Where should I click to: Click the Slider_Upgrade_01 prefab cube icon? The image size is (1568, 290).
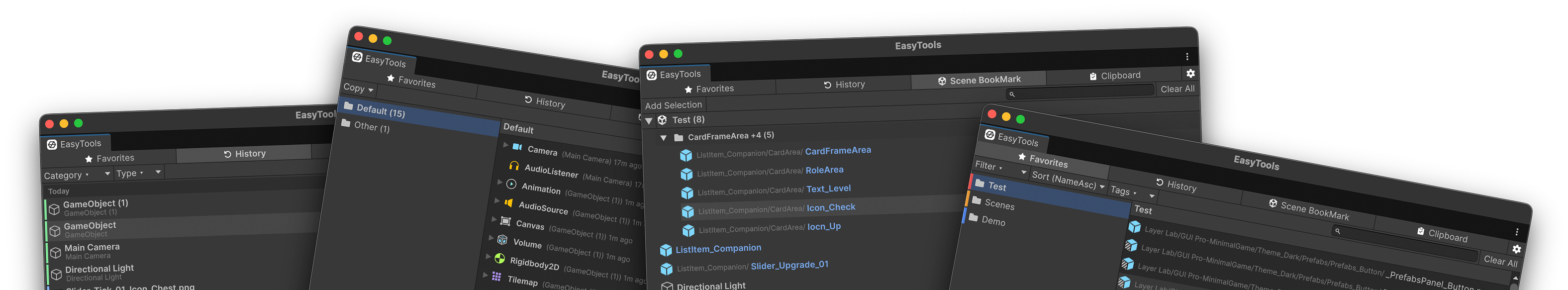667,269
